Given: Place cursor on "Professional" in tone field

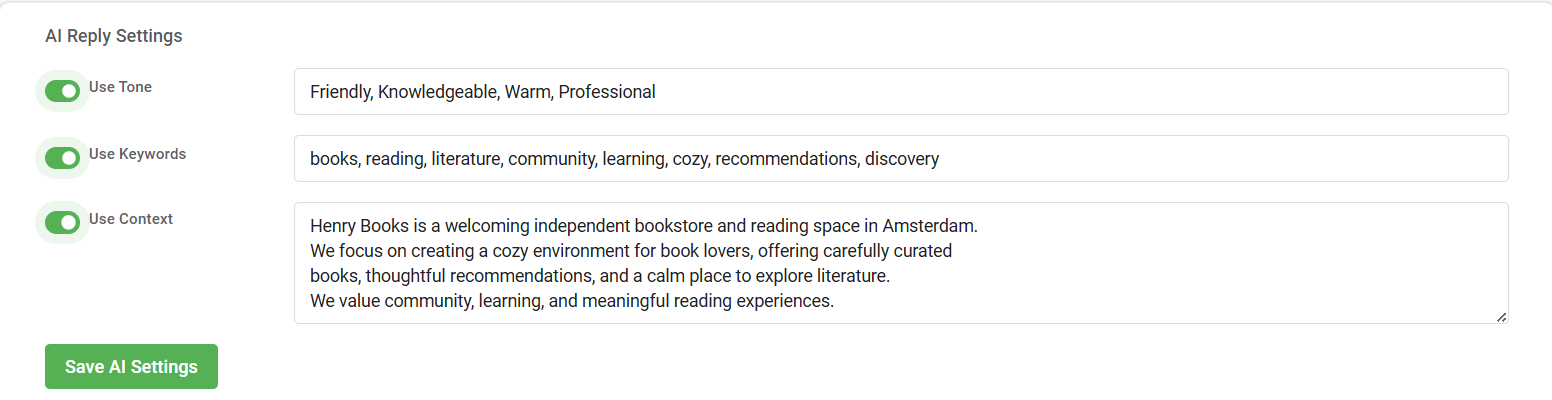Looking at the screenshot, I should tap(607, 92).
